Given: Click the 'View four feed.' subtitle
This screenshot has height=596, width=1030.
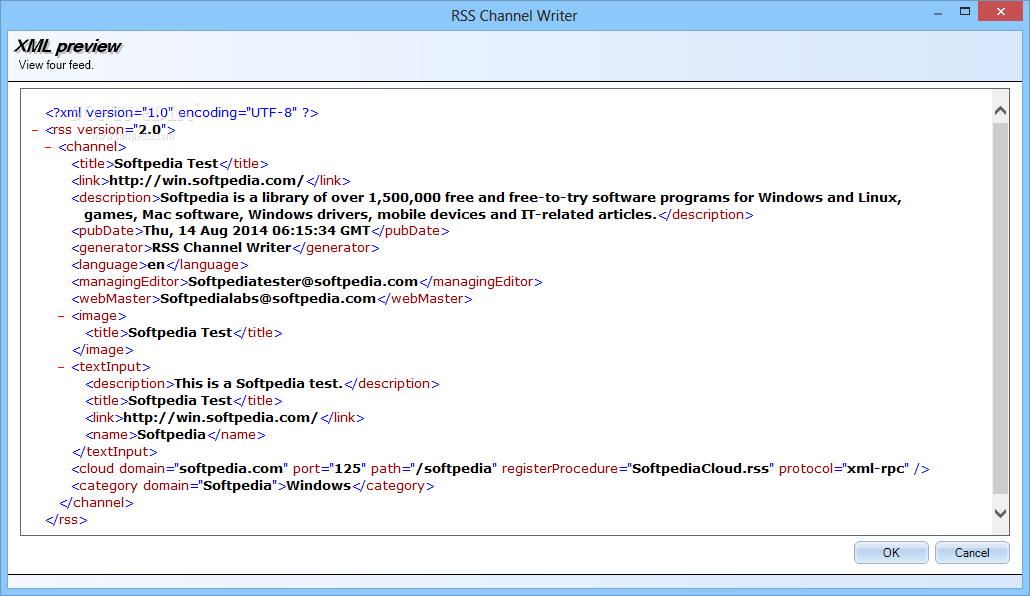Looking at the screenshot, I should (56, 65).
